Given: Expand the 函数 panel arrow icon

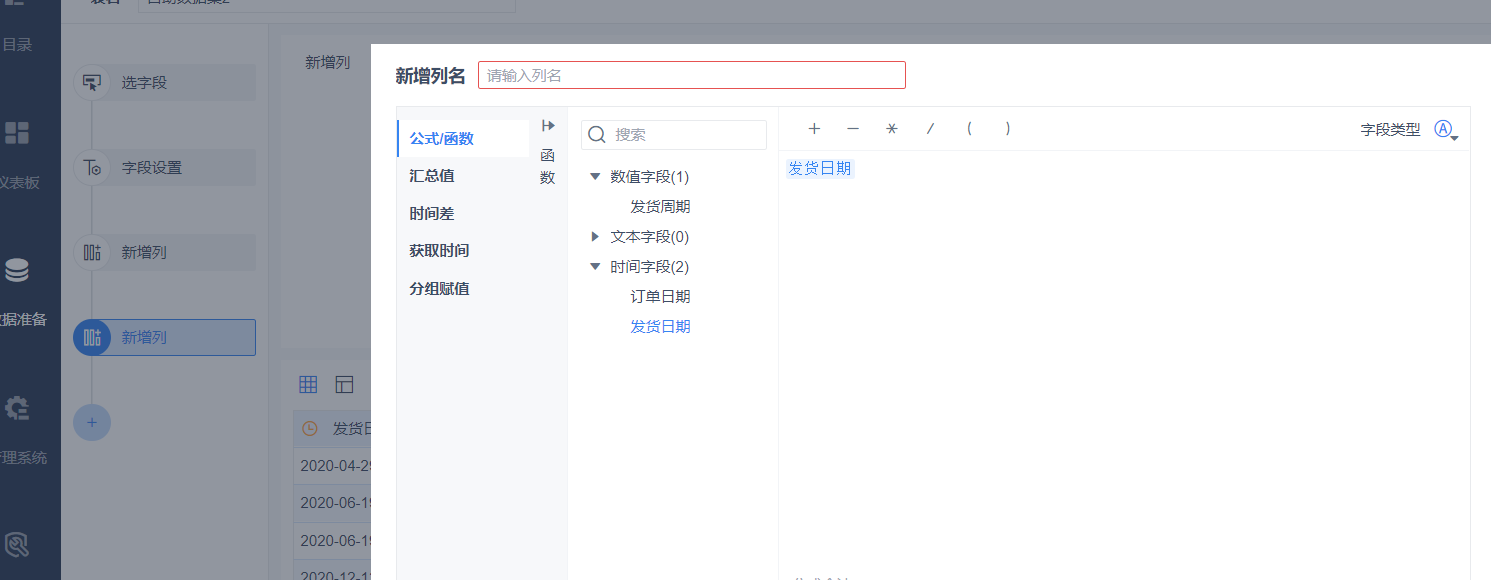Looking at the screenshot, I should [548, 126].
